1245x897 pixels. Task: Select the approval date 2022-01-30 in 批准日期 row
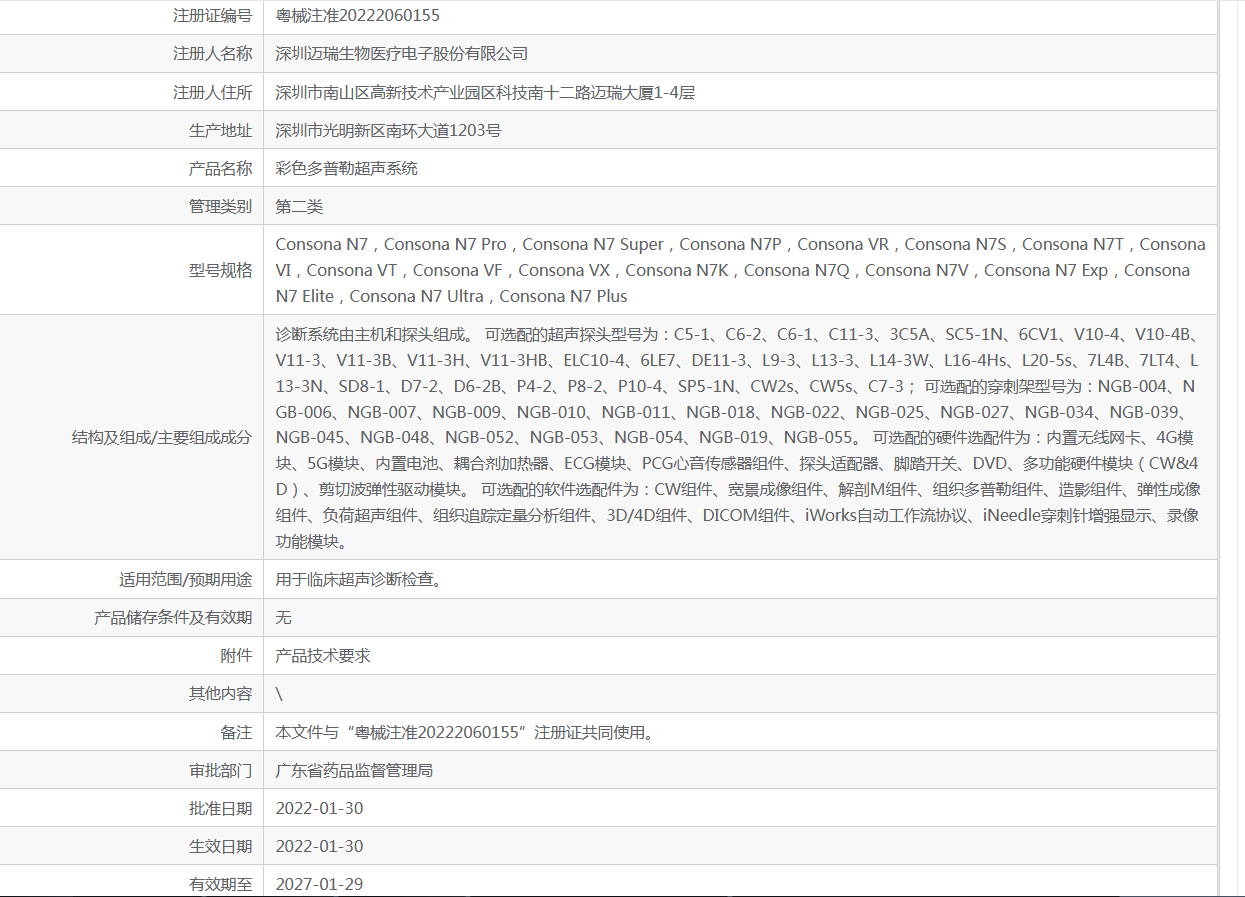[x=319, y=808]
